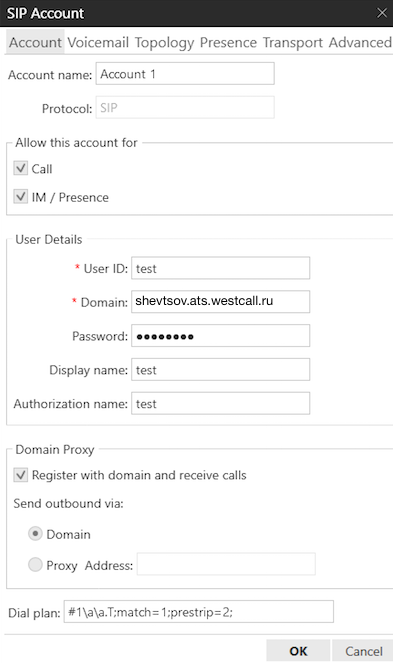This screenshot has width=393, height=663.
Task: Uncheck the IM / Presence checkbox
Action: coord(21,197)
